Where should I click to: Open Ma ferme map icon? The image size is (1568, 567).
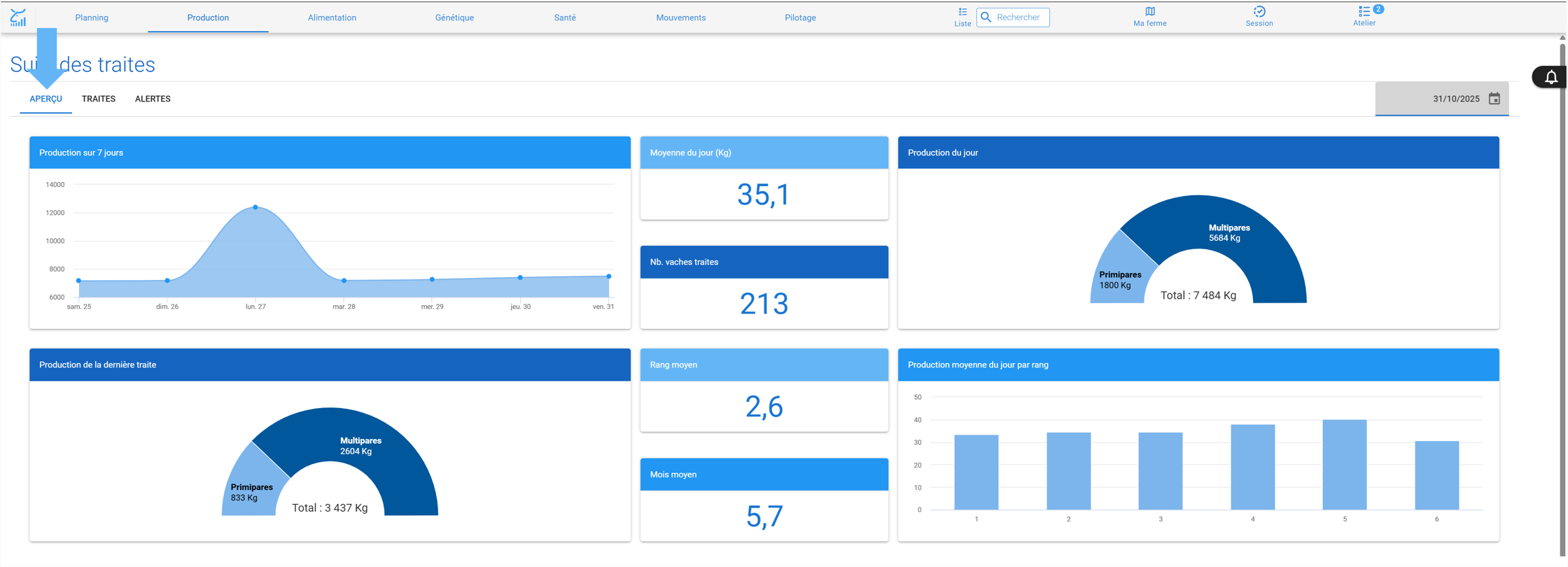1150,11
